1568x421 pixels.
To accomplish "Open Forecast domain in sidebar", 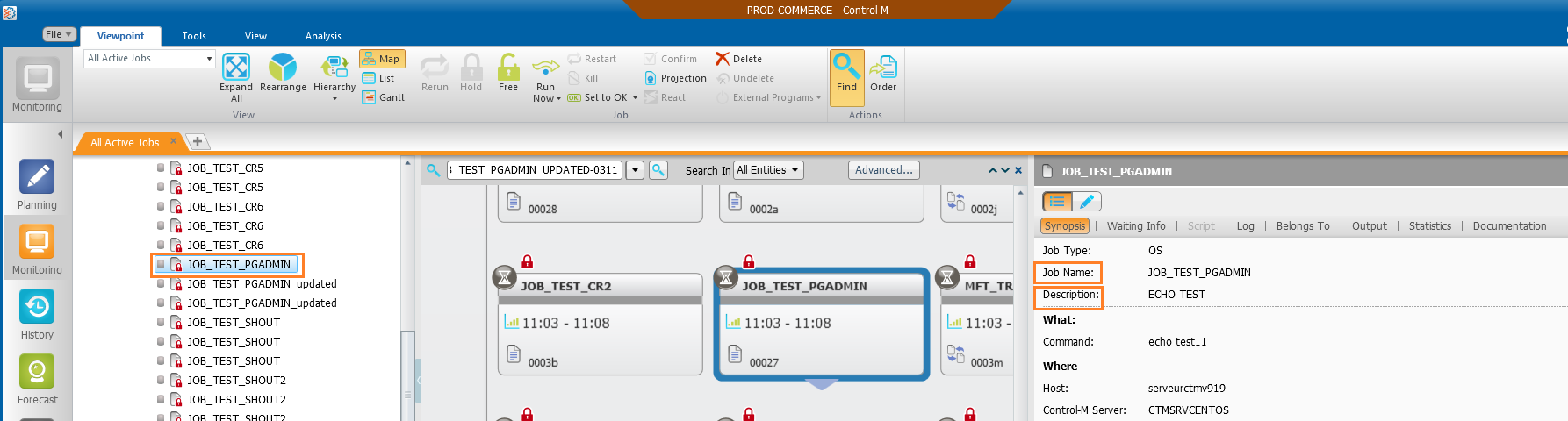I will pyautogui.click(x=37, y=380).
